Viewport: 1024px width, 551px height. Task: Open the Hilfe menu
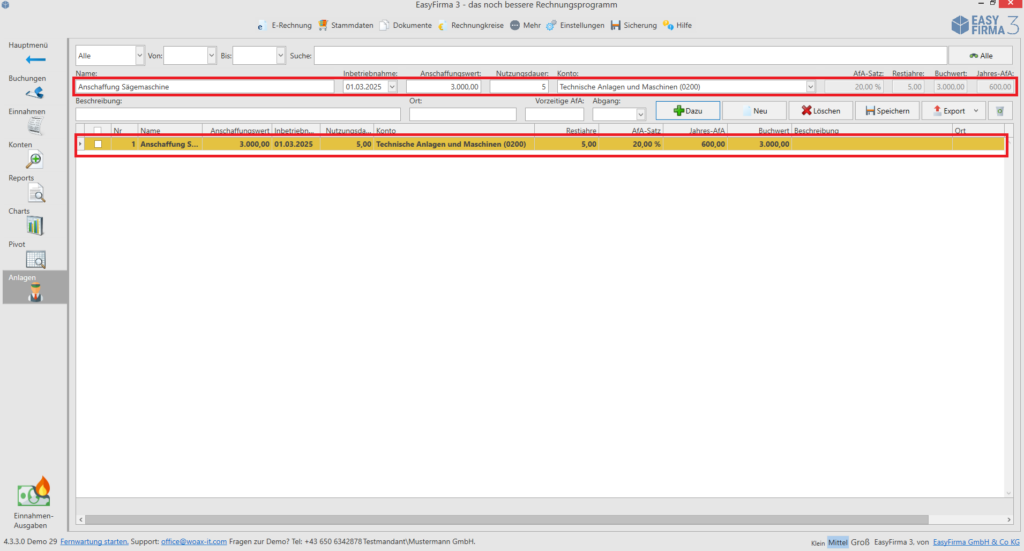tap(684, 25)
